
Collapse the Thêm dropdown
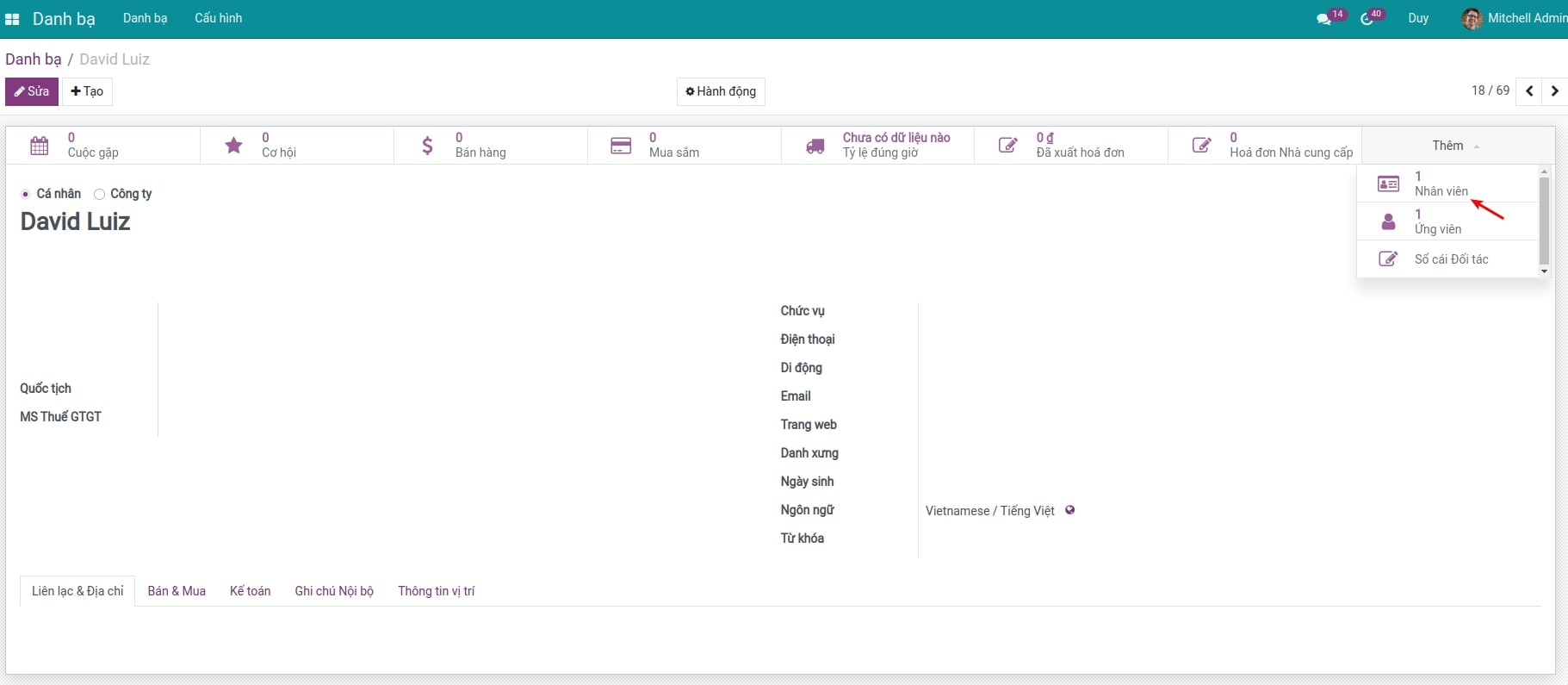1456,146
